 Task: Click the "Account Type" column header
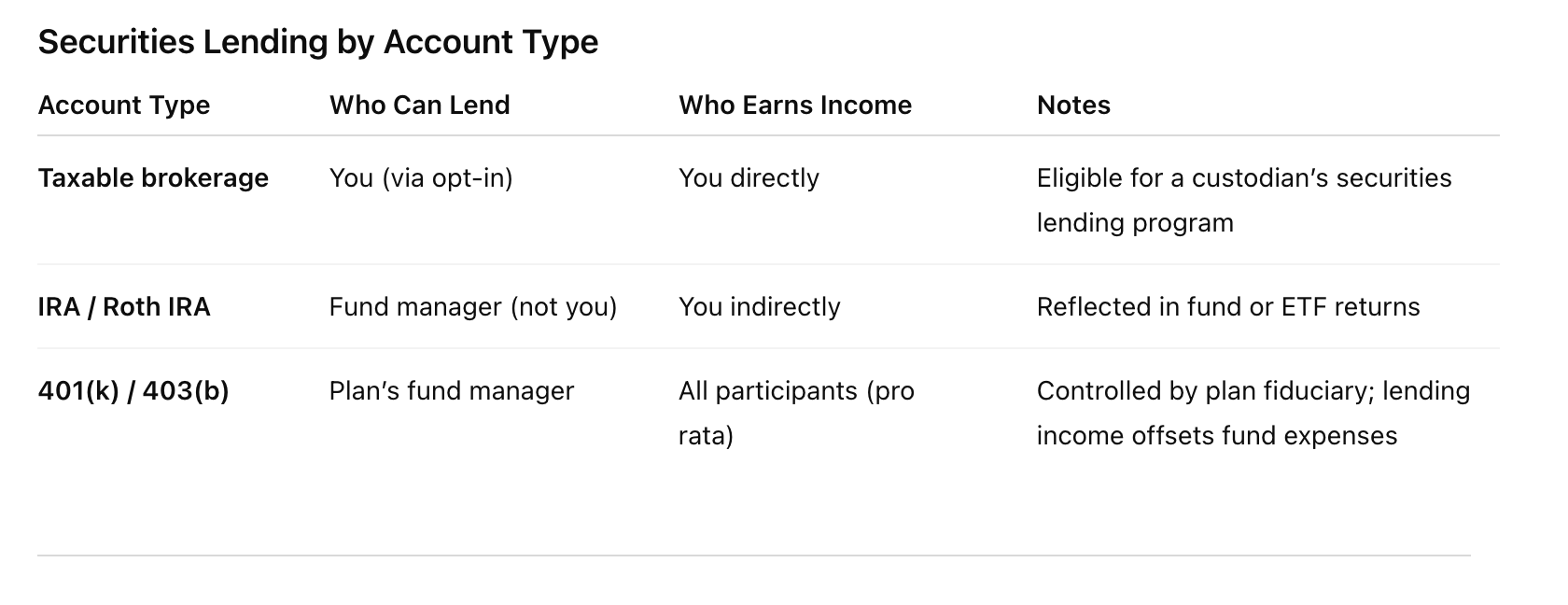pos(124,105)
